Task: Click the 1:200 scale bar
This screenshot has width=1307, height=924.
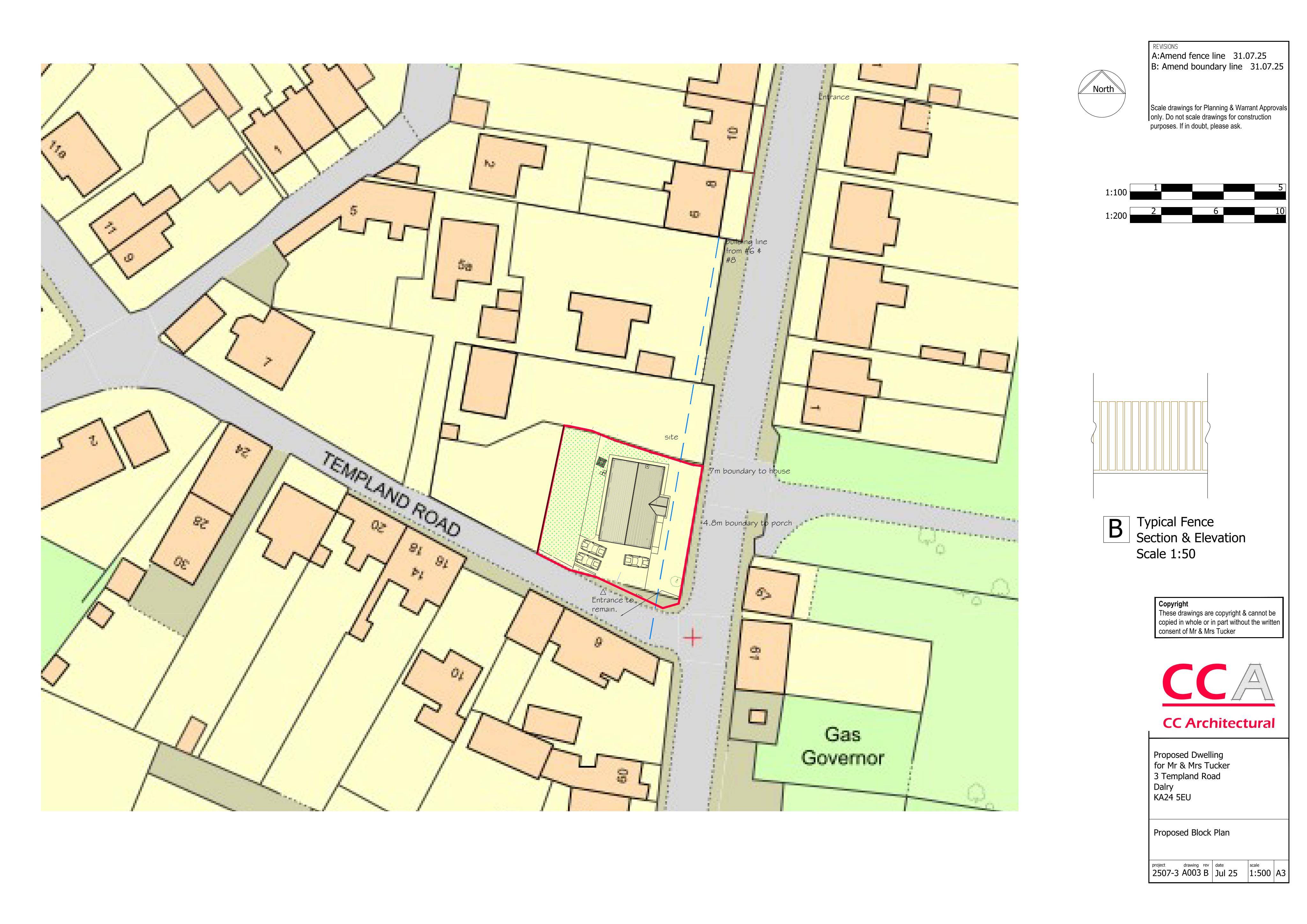Action: pos(1207,215)
